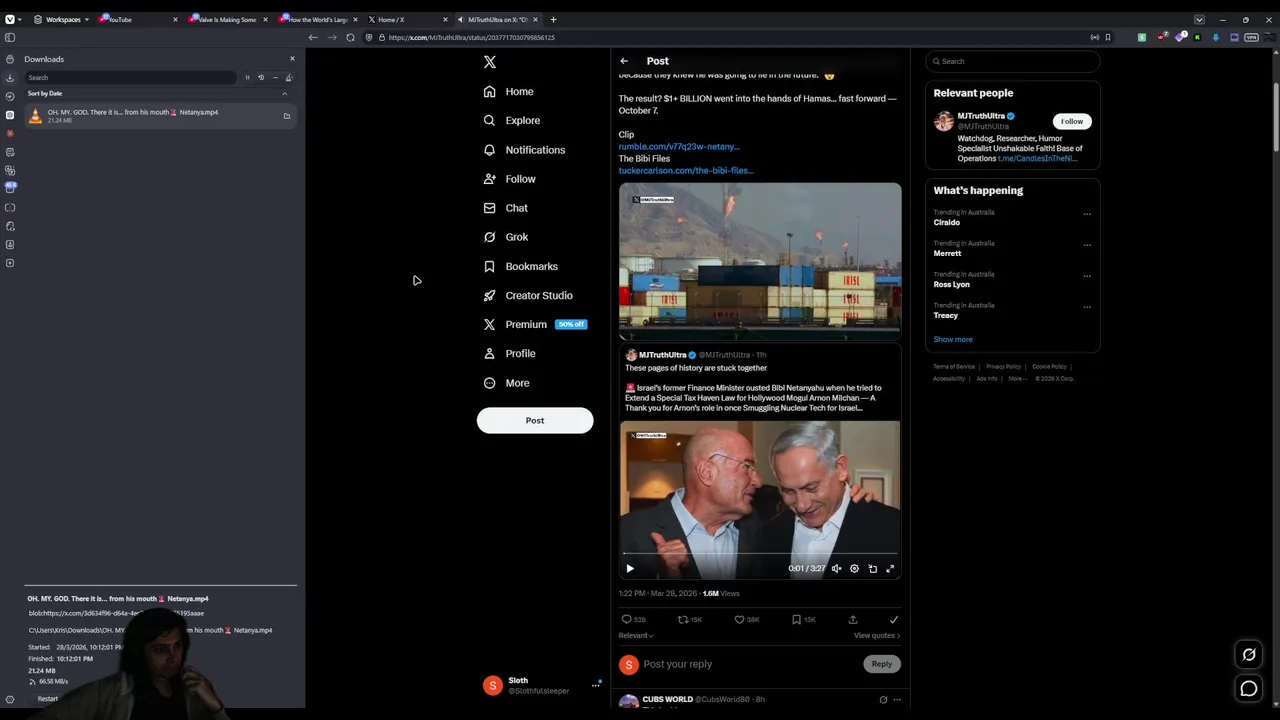1280x720 pixels.
Task: Open Bookmarks in X sidebar
Action: click(521, 266)
